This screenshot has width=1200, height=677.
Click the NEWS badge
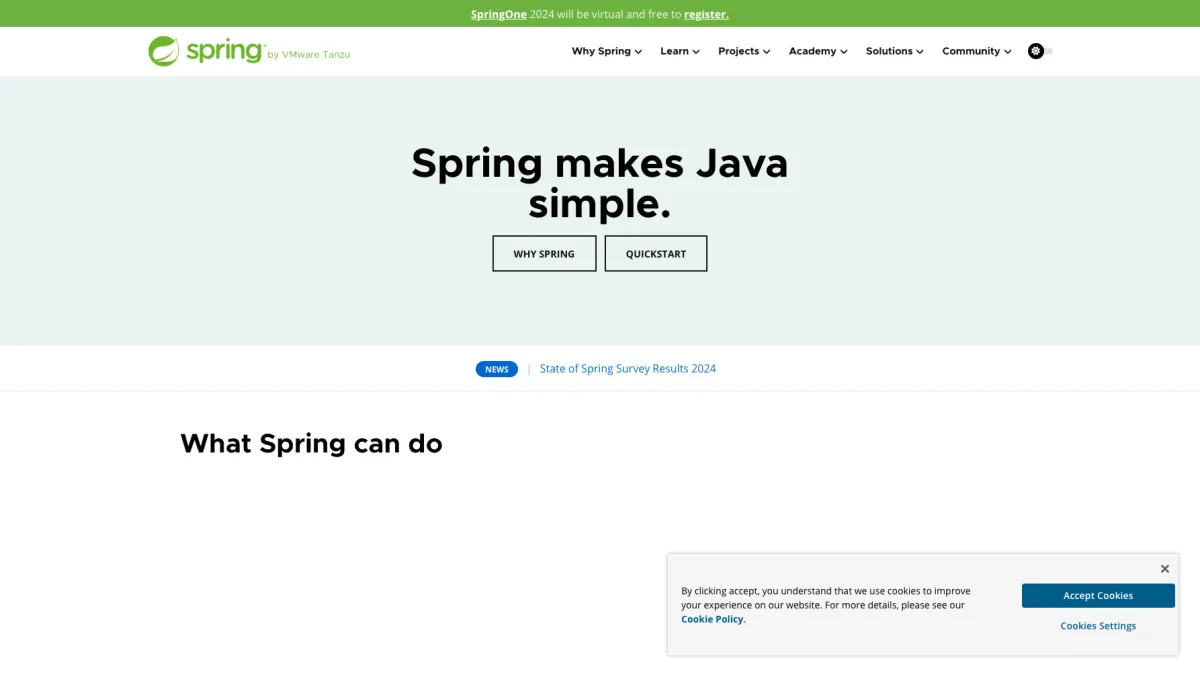pos(497,369)
